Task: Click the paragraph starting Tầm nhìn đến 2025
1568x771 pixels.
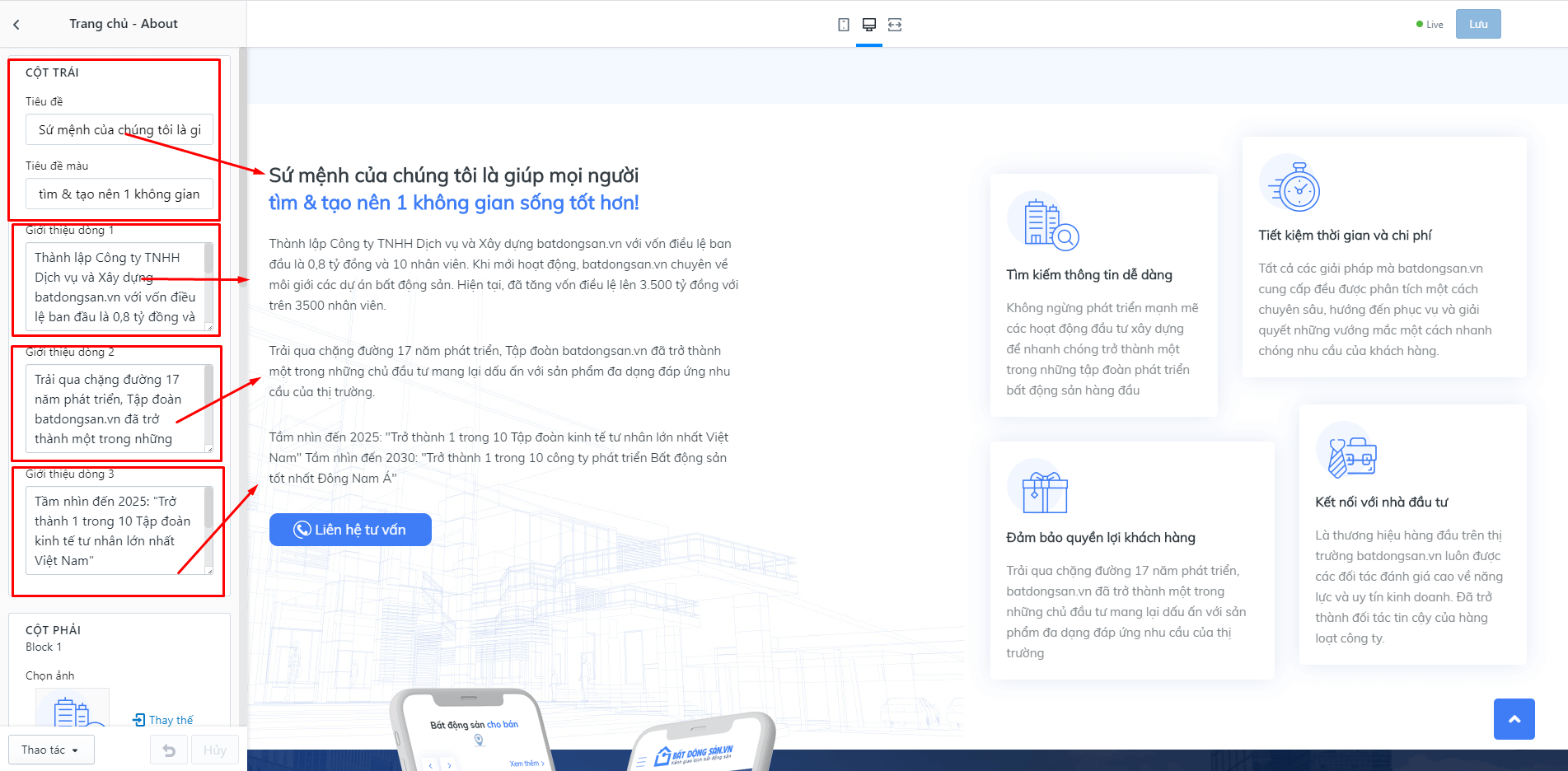Action: pyautogui.click(x=499, y=458)
